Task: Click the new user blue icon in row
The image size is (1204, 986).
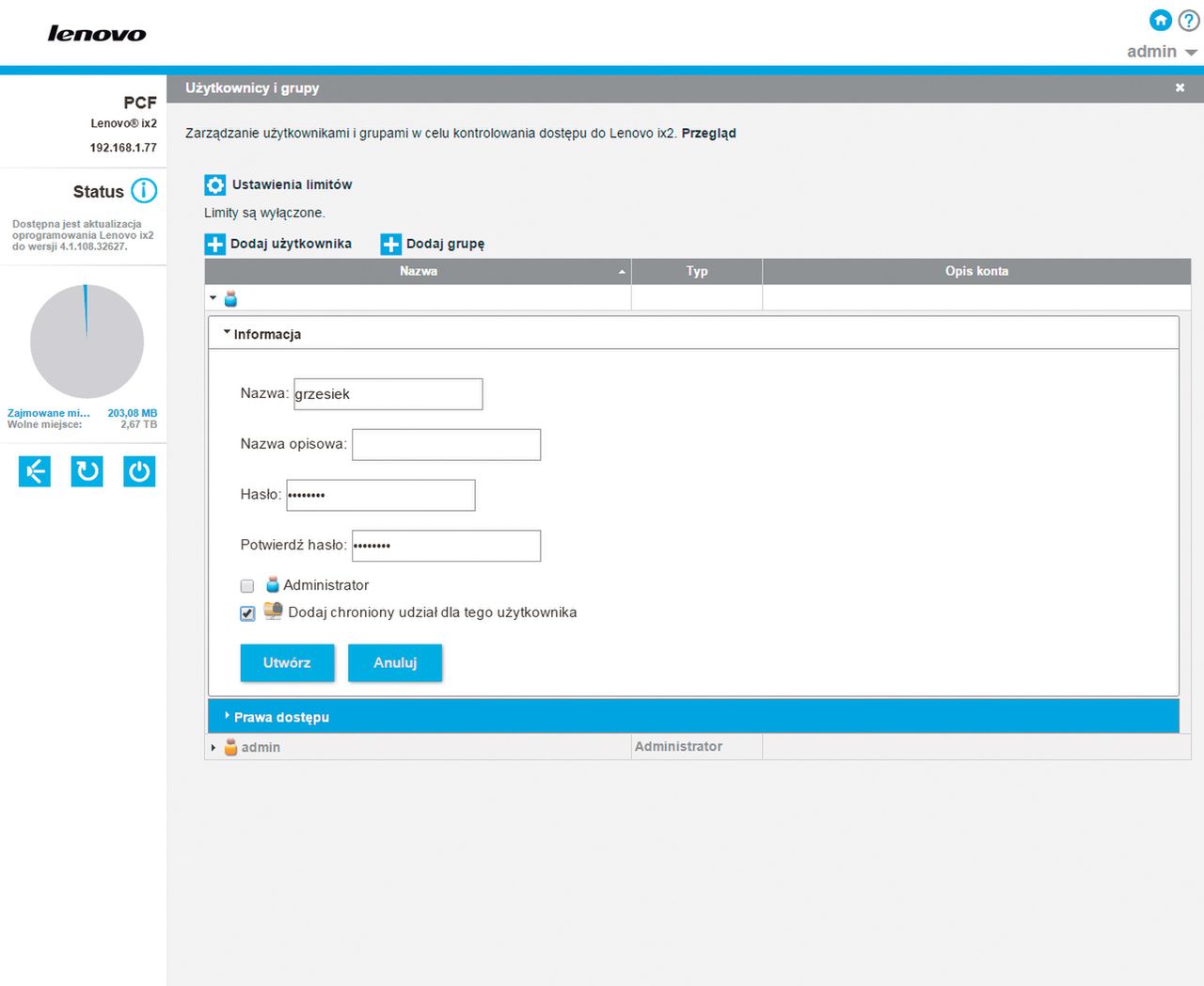Action: tap(230, 298)
